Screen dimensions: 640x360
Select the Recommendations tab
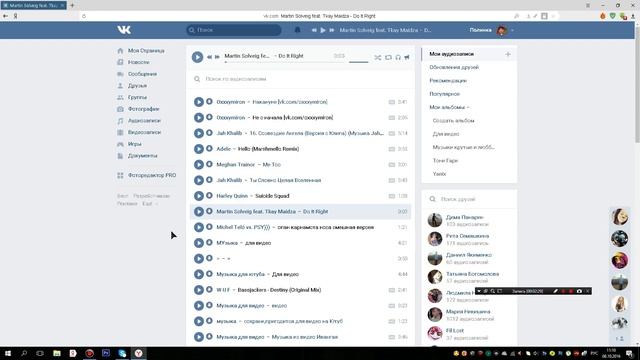coord(448,80)
